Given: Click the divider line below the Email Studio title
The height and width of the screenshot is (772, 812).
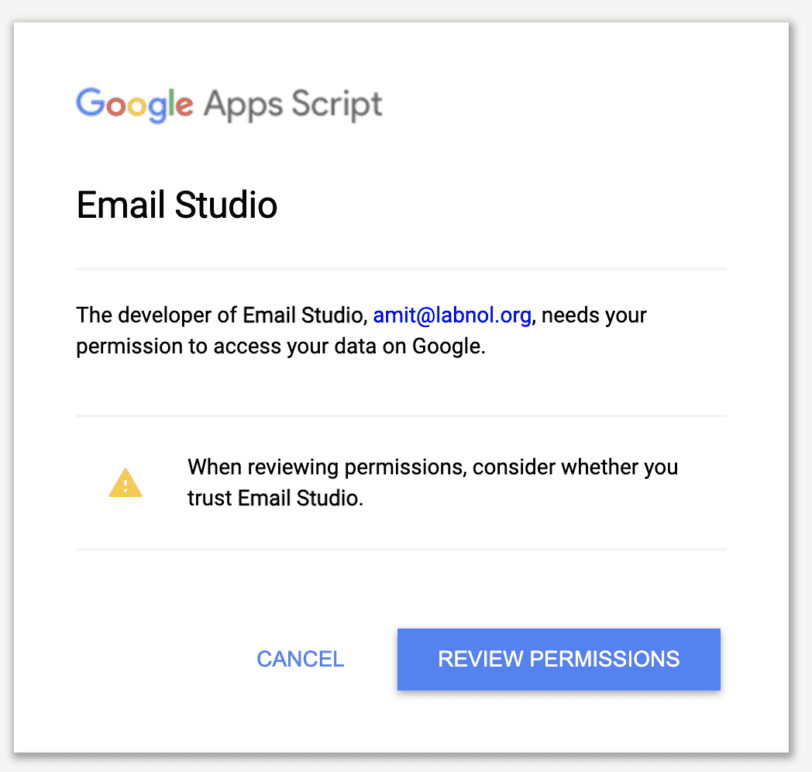Looking at the screenshot, I should pos(401,269).
